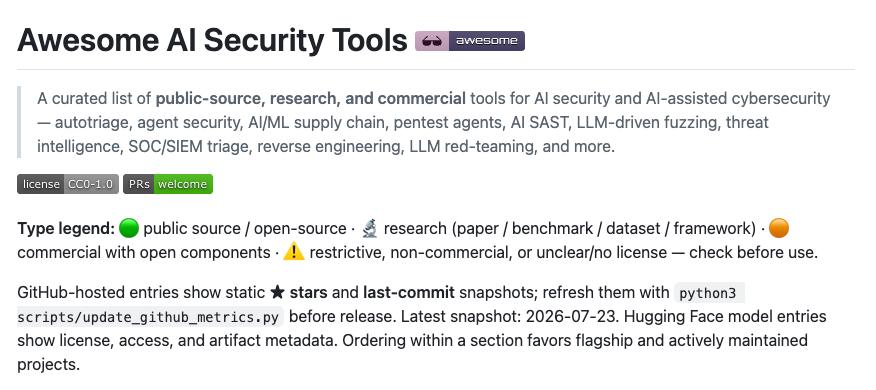Click the green welcome badge segment
Viewport: 876px width, 390px height.
[184, 184]
